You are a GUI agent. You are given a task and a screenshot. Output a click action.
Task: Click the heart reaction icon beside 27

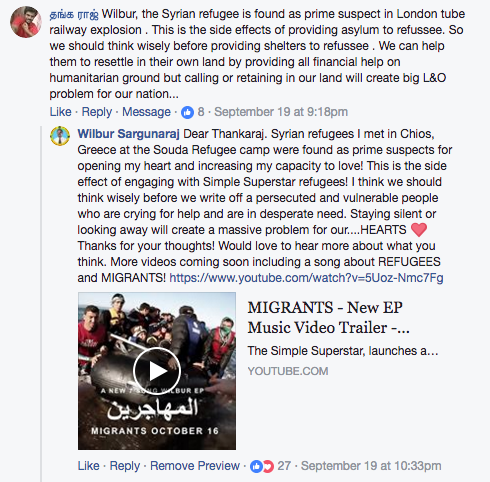click(268, 466)
